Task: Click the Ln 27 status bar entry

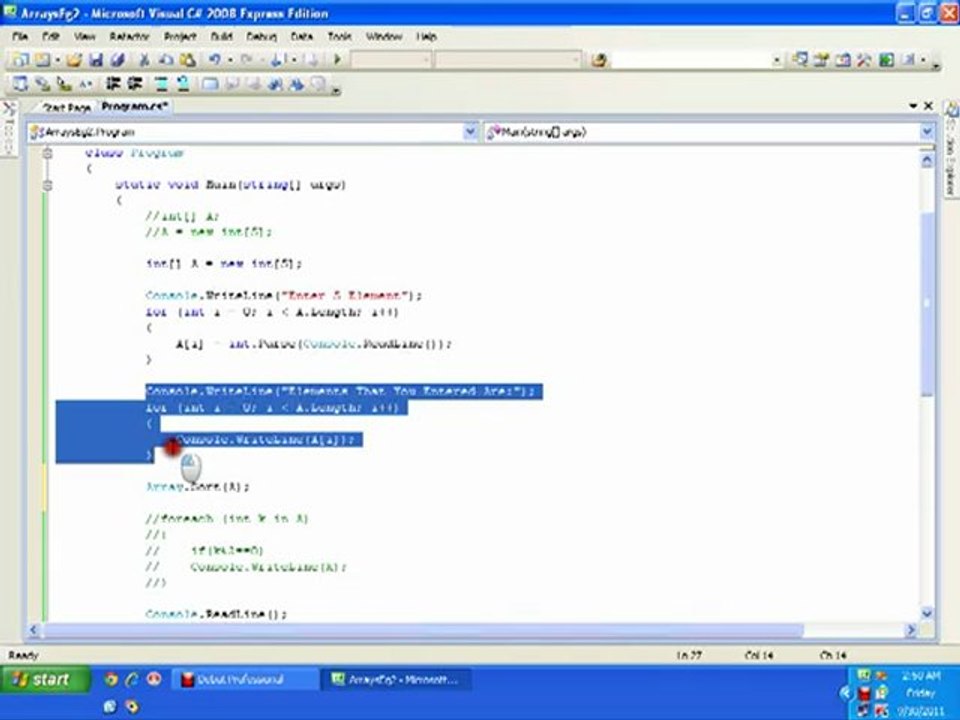Action: tap(689, 655)
